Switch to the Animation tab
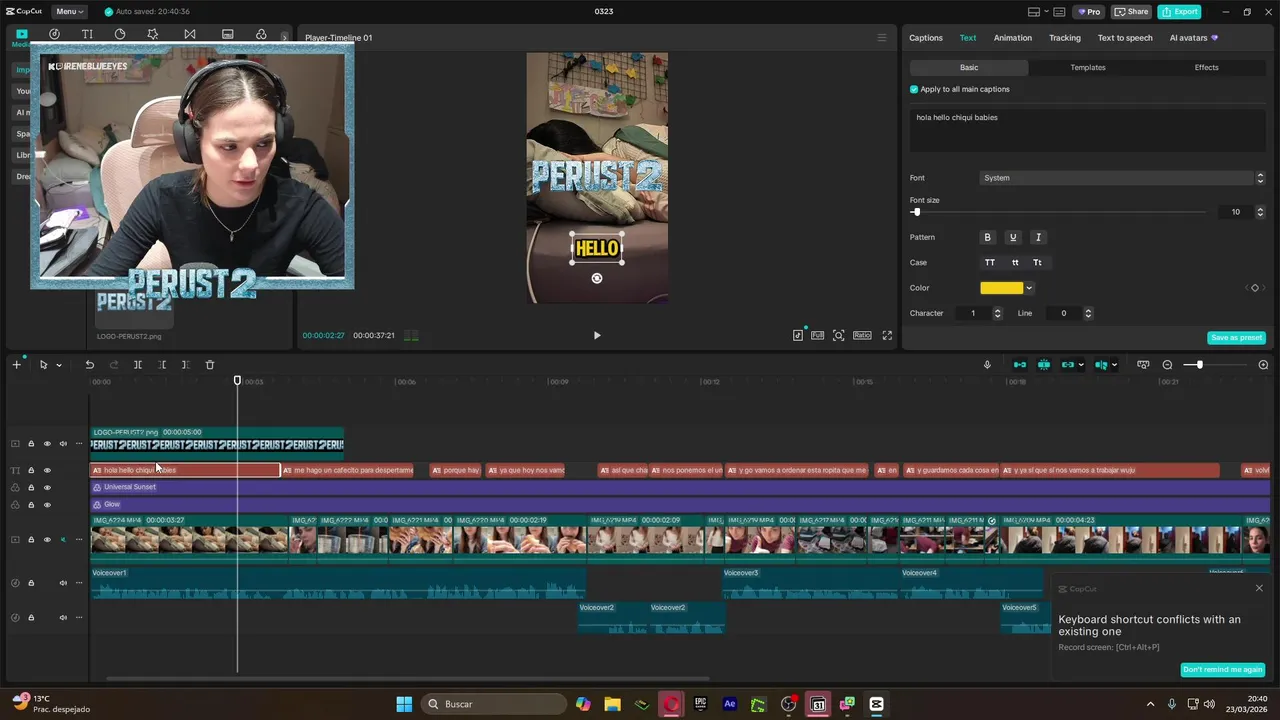 tap(1013, 38)
